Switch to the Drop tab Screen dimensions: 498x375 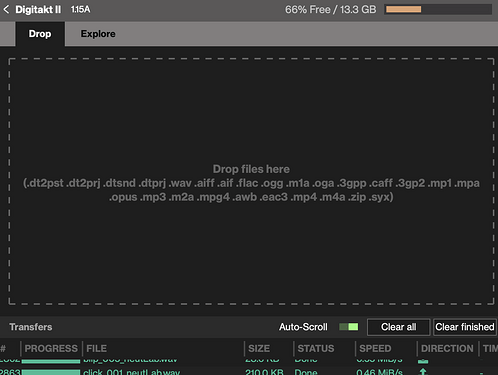pos(40,34)
